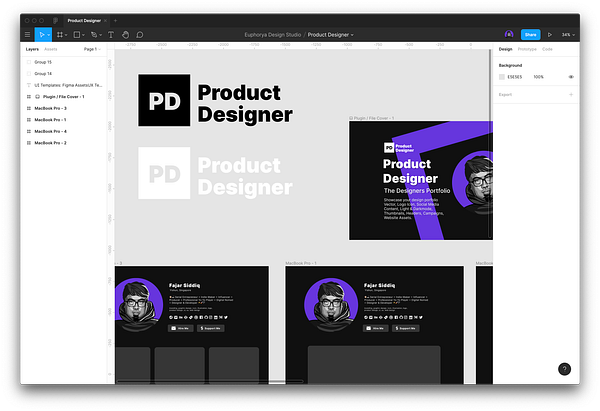This screenshot has height=411, width=600.
Task: Click frame icon of MacBook Pro - 1
Action: [29, 120]
